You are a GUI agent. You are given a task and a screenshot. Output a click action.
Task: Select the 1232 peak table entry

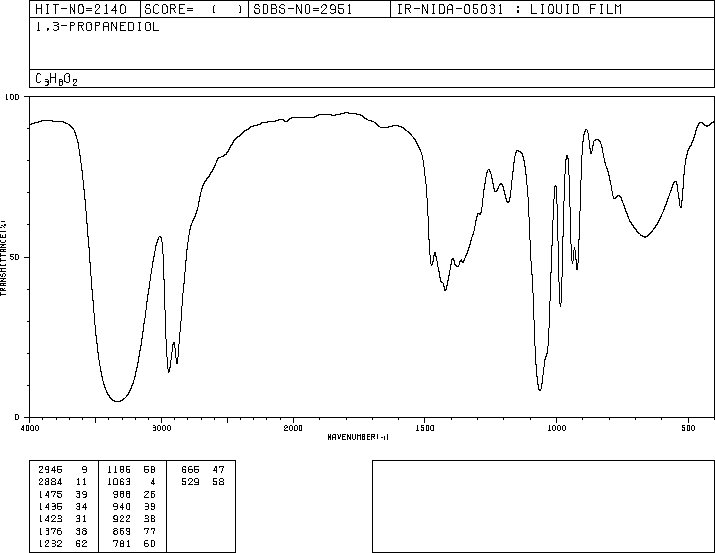coord(63,543)
